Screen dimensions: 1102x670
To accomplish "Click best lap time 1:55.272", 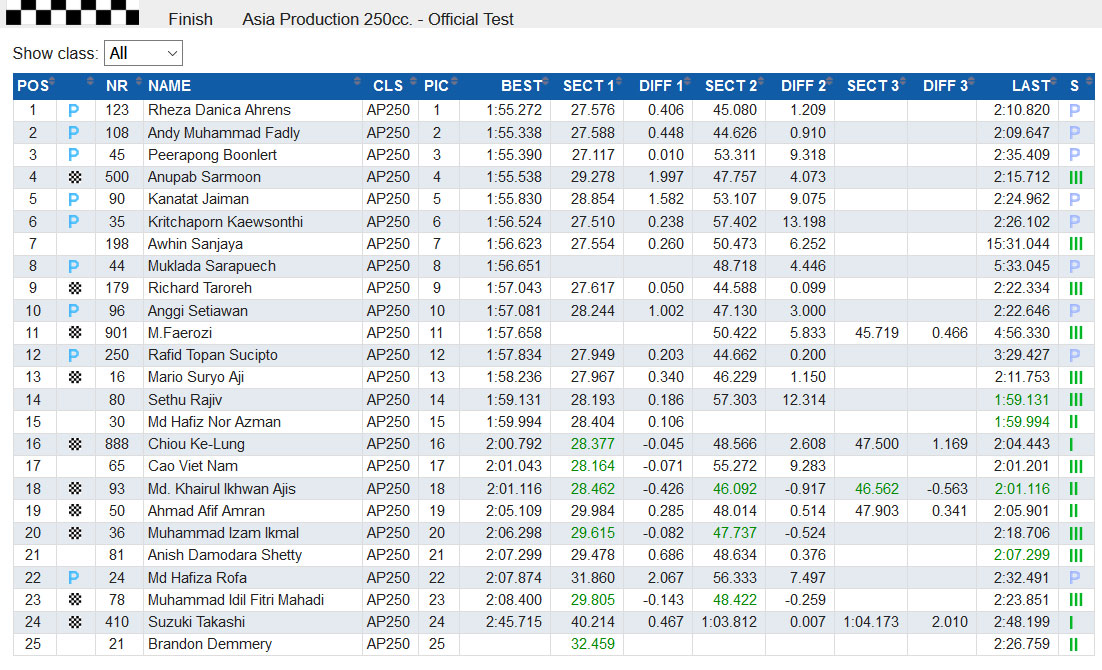I will (x=514, y=110).
